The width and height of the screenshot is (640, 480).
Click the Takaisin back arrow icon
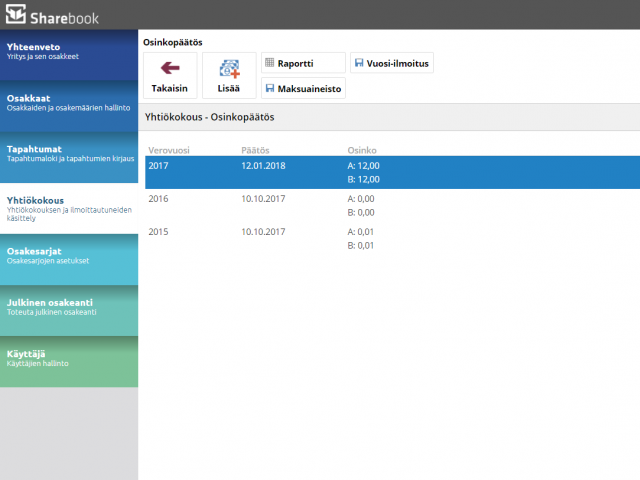[x=170, y=68]
